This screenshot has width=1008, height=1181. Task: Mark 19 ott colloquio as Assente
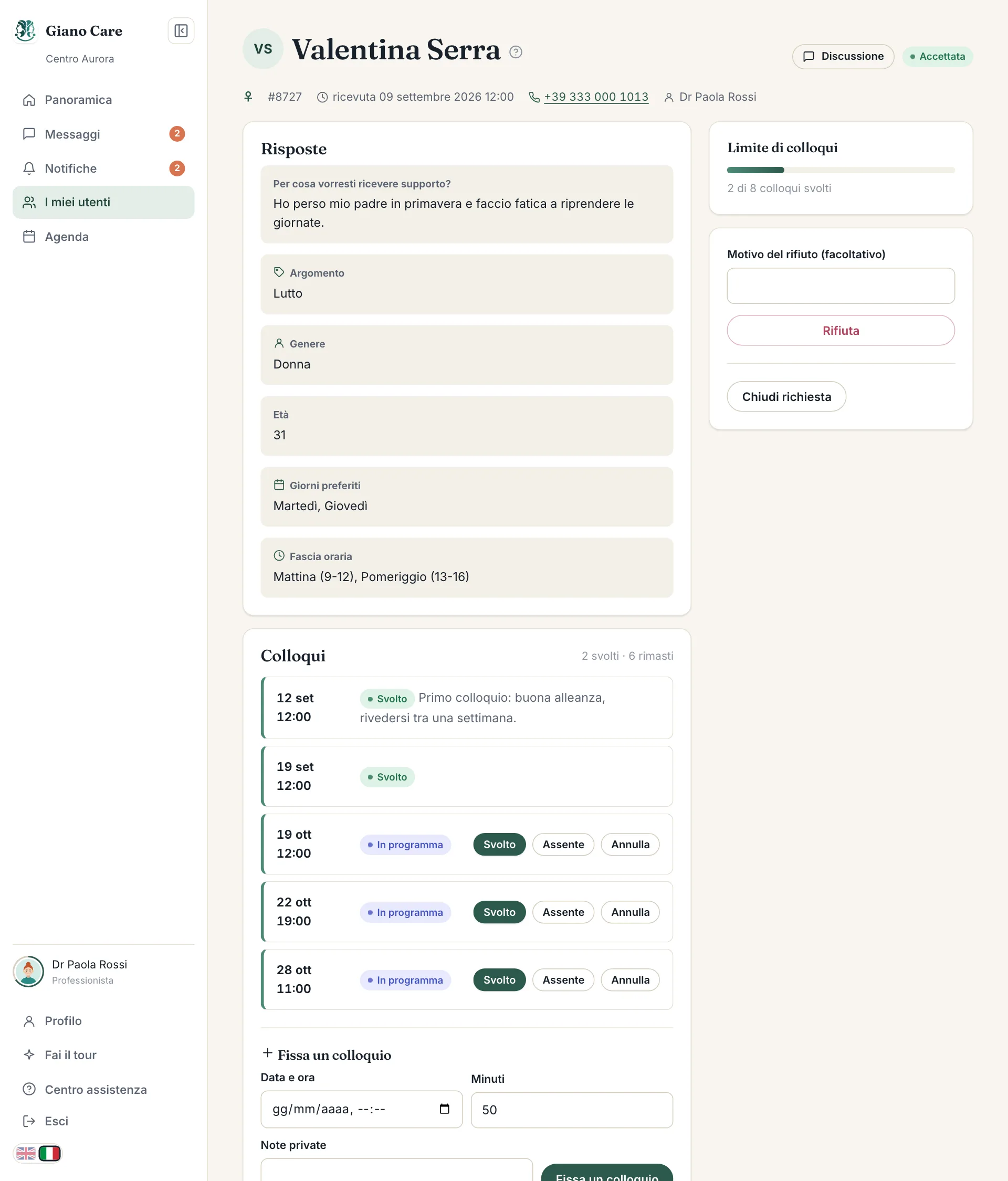563,845
